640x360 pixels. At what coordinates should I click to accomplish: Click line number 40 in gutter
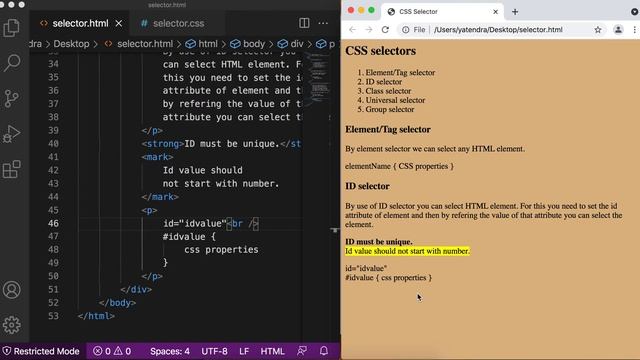click(53, 144)
